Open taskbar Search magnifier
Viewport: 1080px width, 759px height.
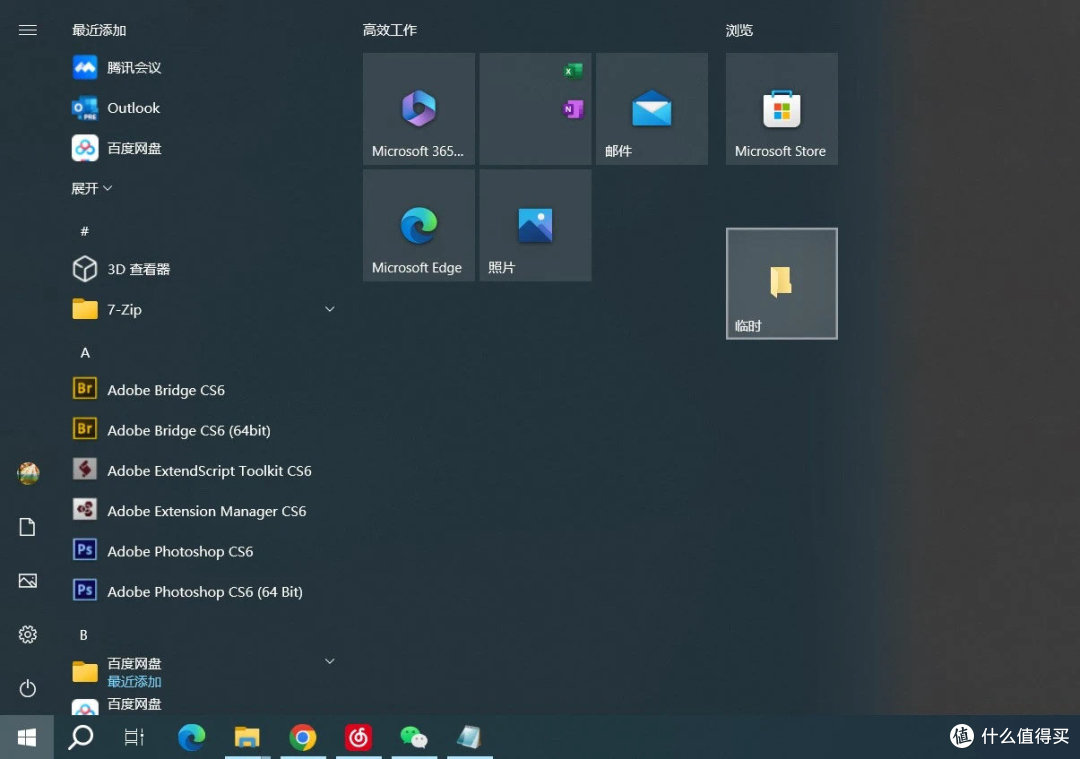point(81,737)
